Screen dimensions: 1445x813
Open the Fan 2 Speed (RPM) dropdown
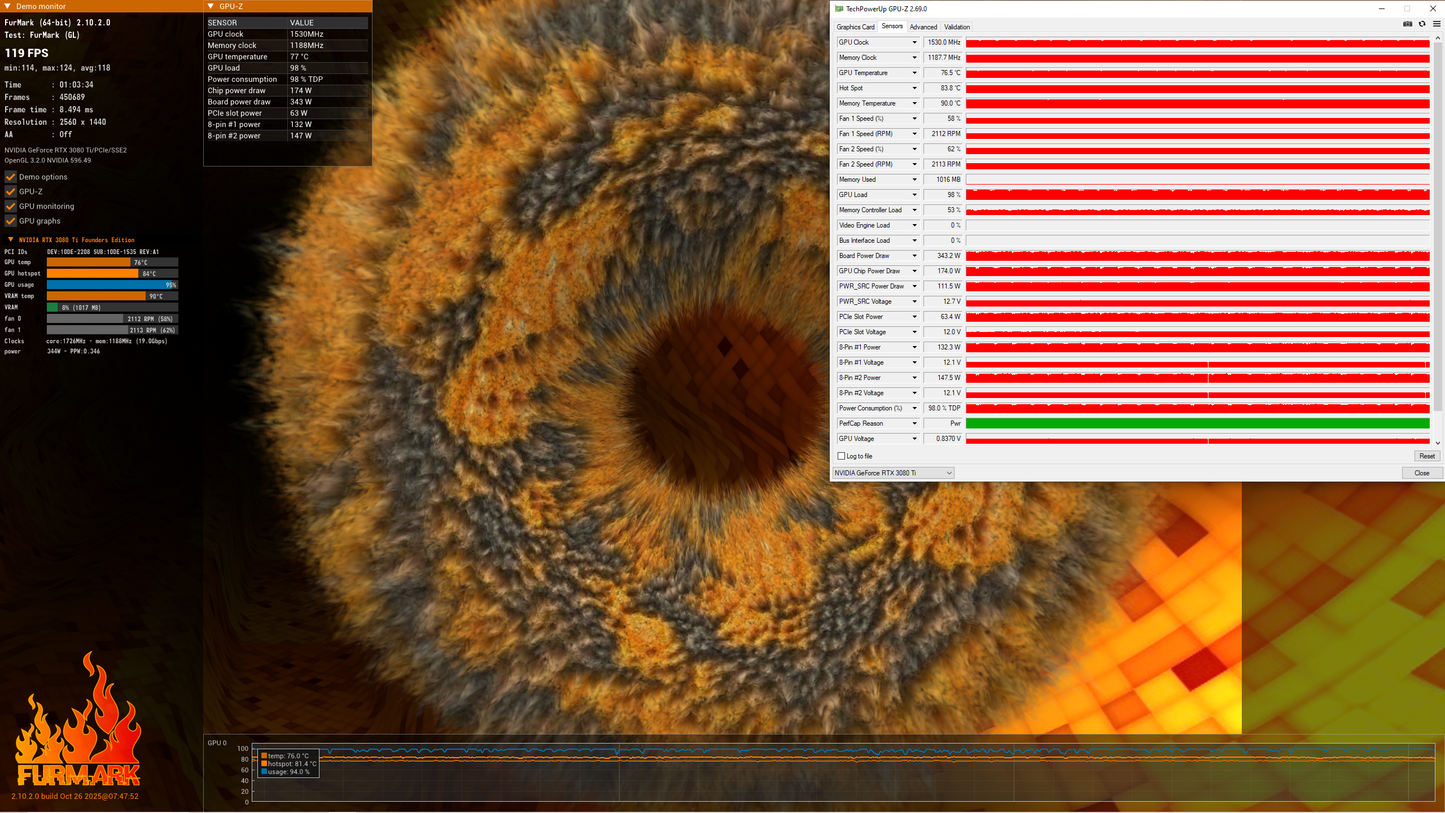[914, 164]
